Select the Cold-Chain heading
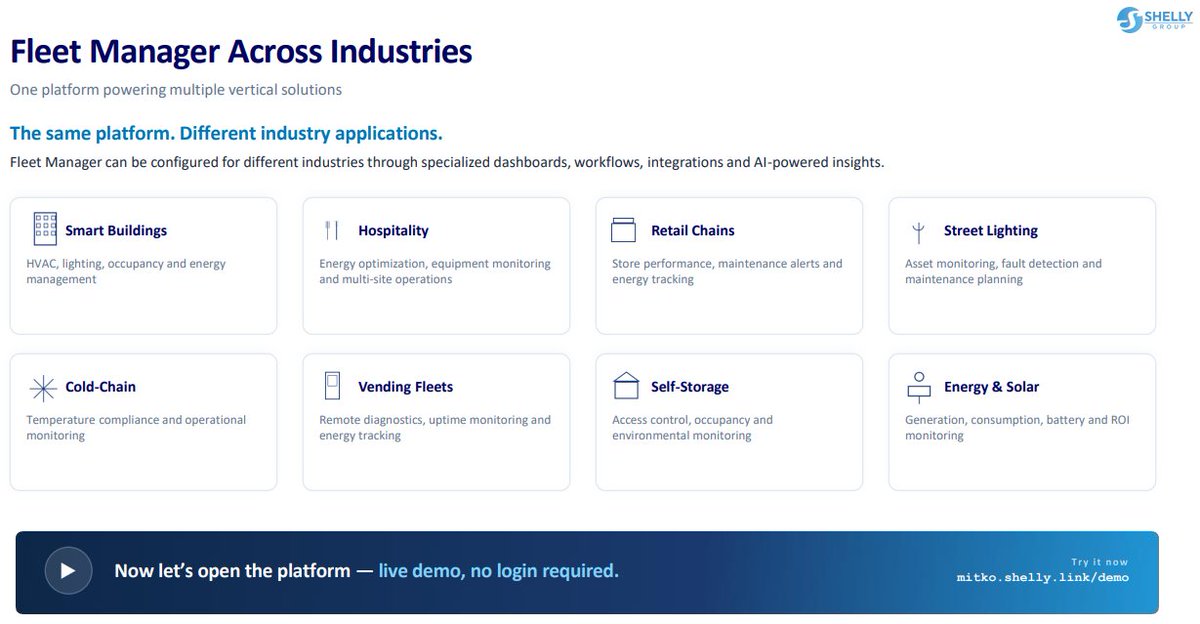This screenshot has width=1200, height=624. click(101, 387)
